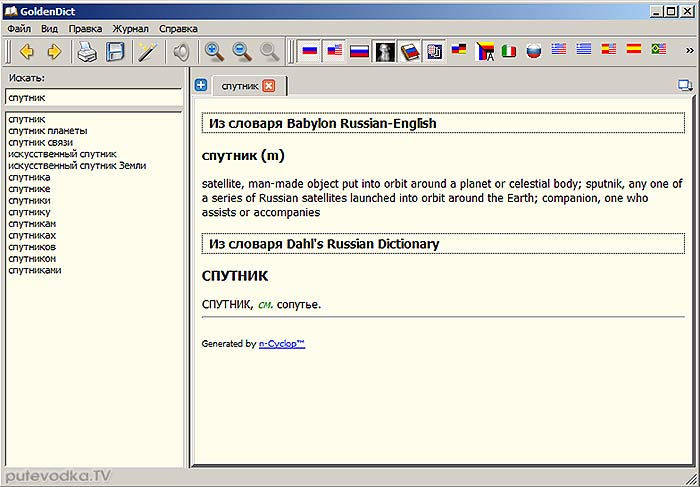Reset zoom with the plain magnifier icon
Screen dimensions: 700x487
click(x=270, y=52)
